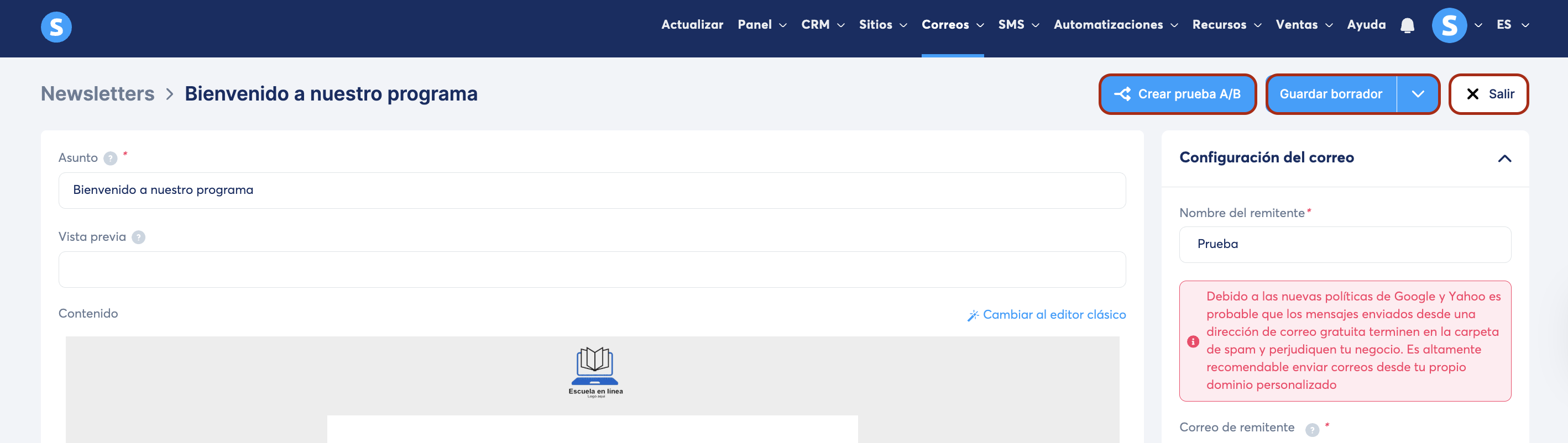The image size is (1568, 443).
Task: Open the notifications bell
Action: [x=1407, y=25]
